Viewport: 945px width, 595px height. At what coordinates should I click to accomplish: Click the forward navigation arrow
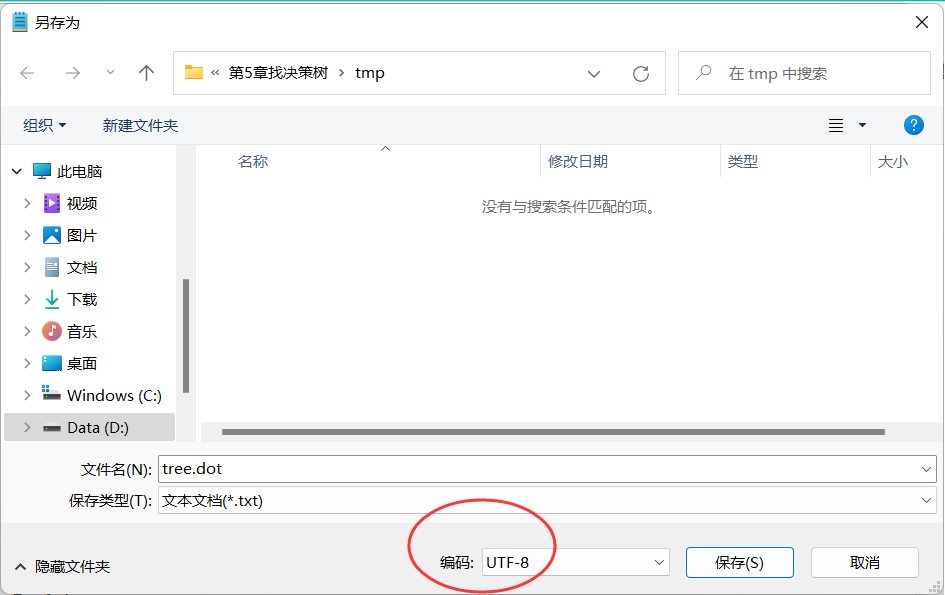(x=71, y=72)
